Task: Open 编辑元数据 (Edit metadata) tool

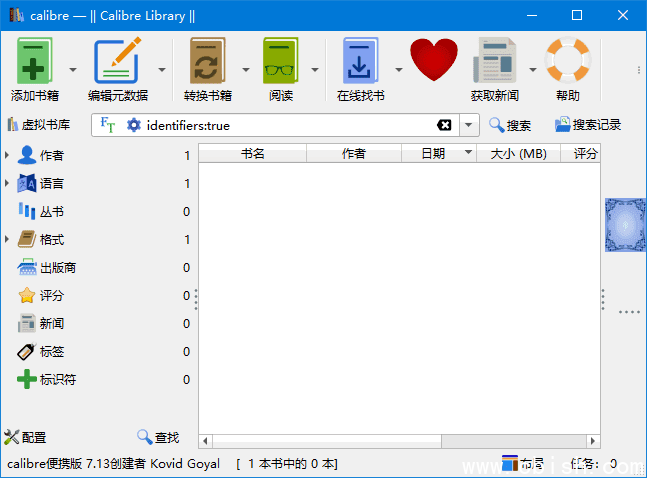Action: pyautogui.click(x=117, y=63)
